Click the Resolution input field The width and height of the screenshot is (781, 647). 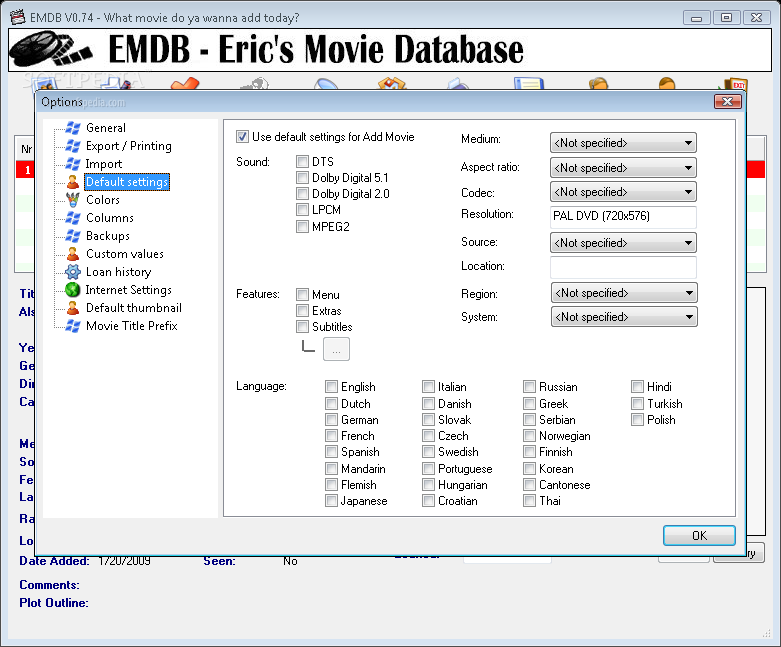pyautogui.click(x=623, y=217)
